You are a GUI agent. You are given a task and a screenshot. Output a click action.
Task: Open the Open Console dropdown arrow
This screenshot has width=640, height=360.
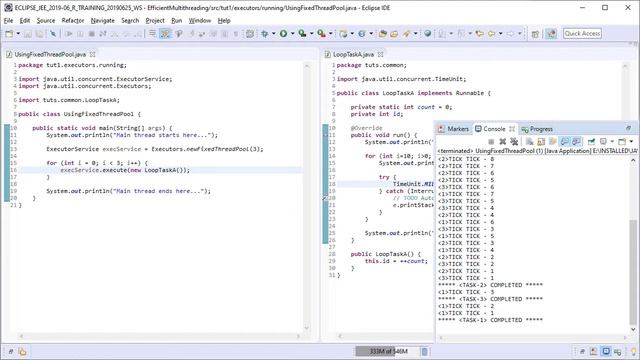click(x=631, y=142)
